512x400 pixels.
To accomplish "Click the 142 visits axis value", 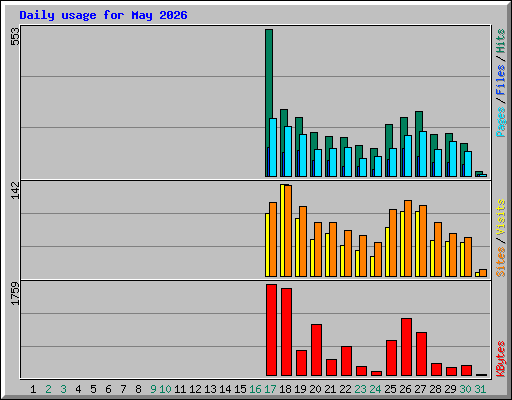I will [15, 191].
